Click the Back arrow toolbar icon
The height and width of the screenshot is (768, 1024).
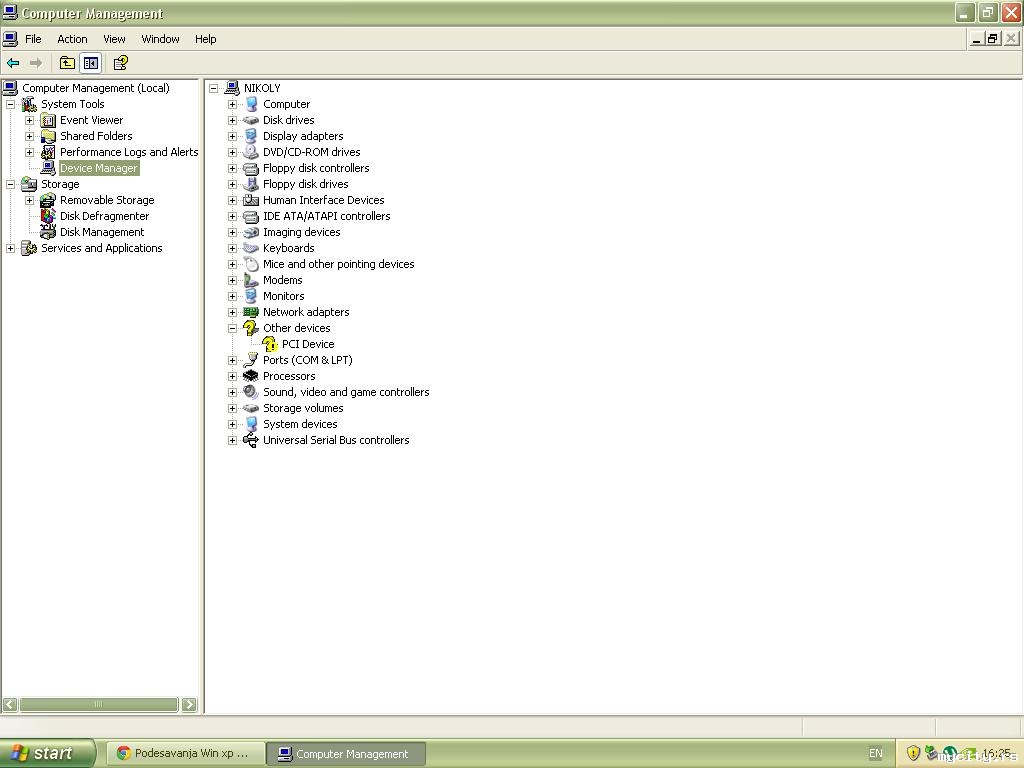(13, 63)
